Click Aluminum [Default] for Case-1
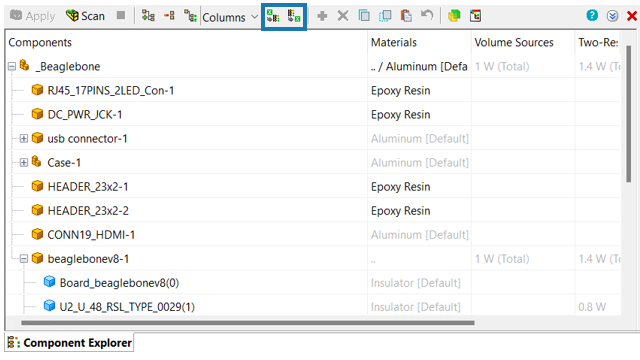640x360 pixels. click(420, 163)
